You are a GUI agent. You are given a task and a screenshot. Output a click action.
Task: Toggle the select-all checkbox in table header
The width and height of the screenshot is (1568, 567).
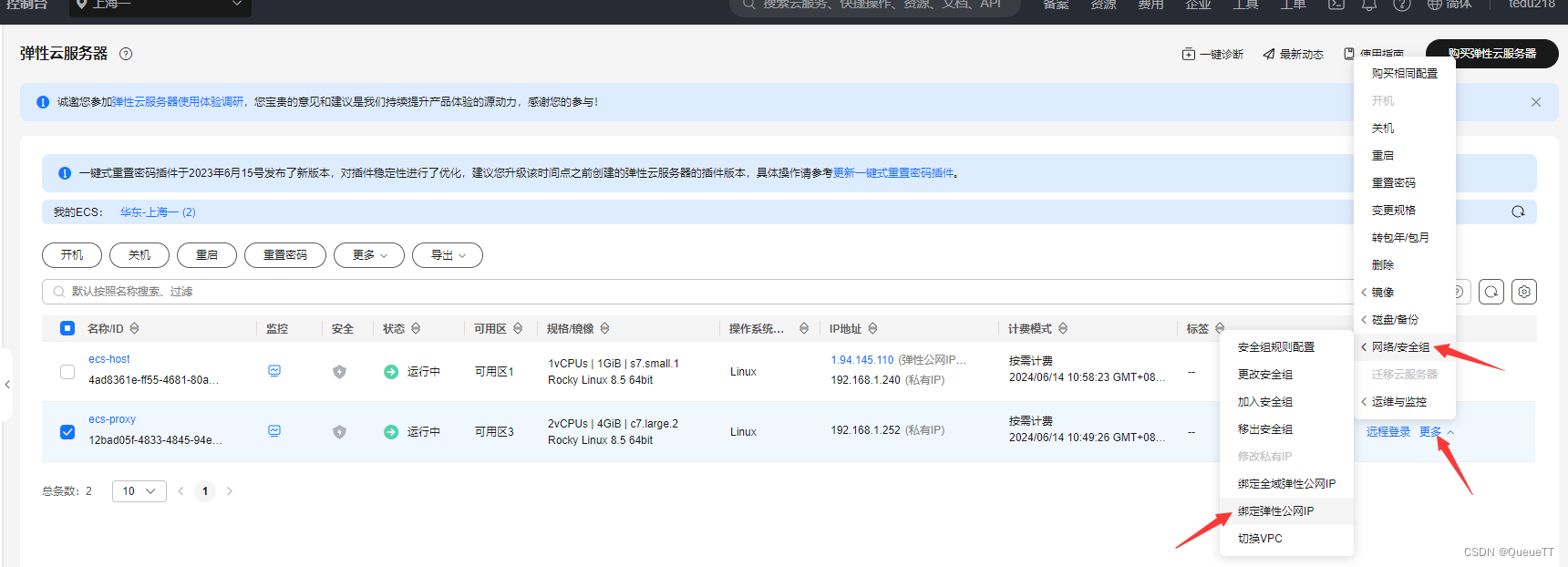[x=67, y=328]
